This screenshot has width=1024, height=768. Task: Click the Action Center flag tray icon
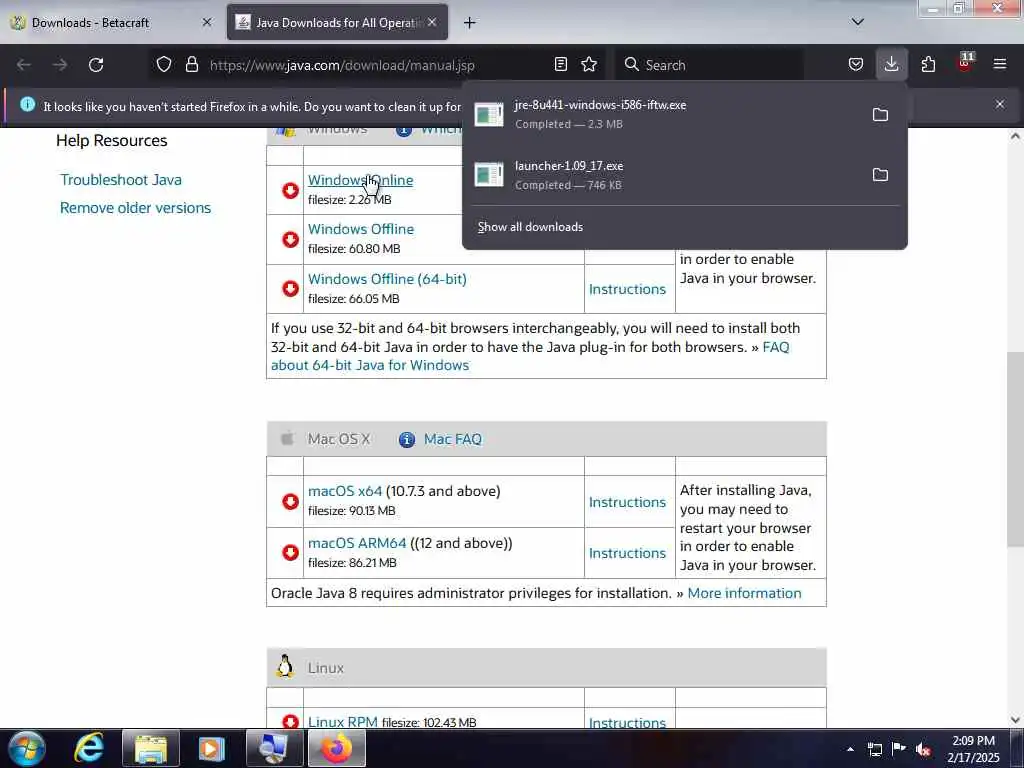coord(899,749)
